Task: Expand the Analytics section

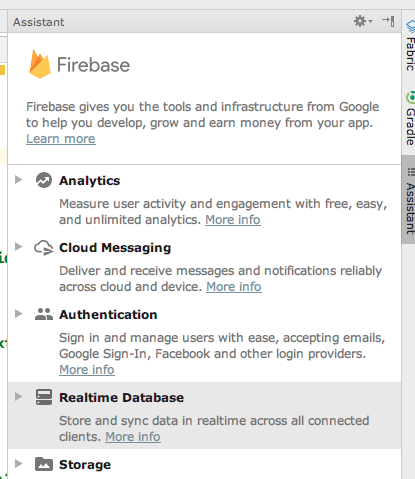Action: click(19, 180)
